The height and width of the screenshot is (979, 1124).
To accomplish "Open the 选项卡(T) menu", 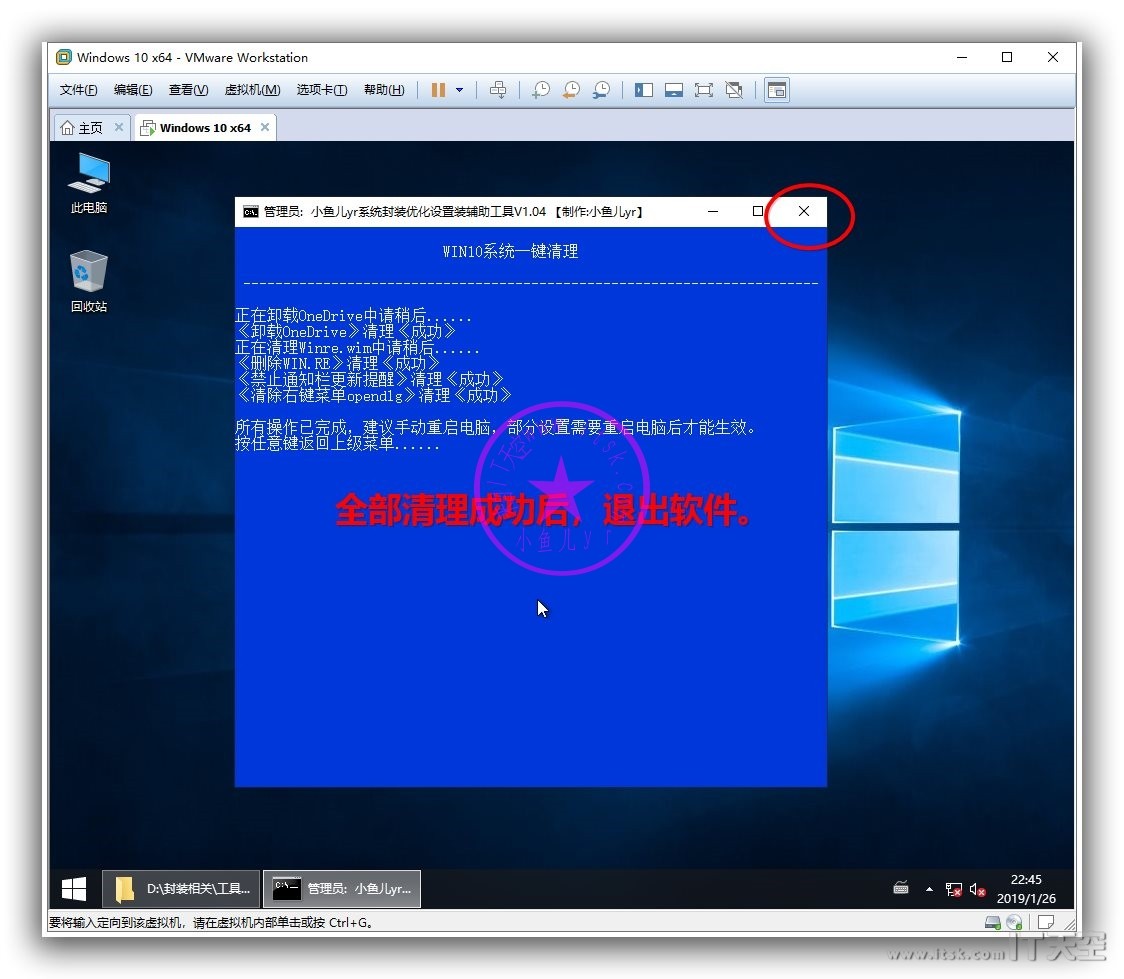I will click(x=322, y=90).
